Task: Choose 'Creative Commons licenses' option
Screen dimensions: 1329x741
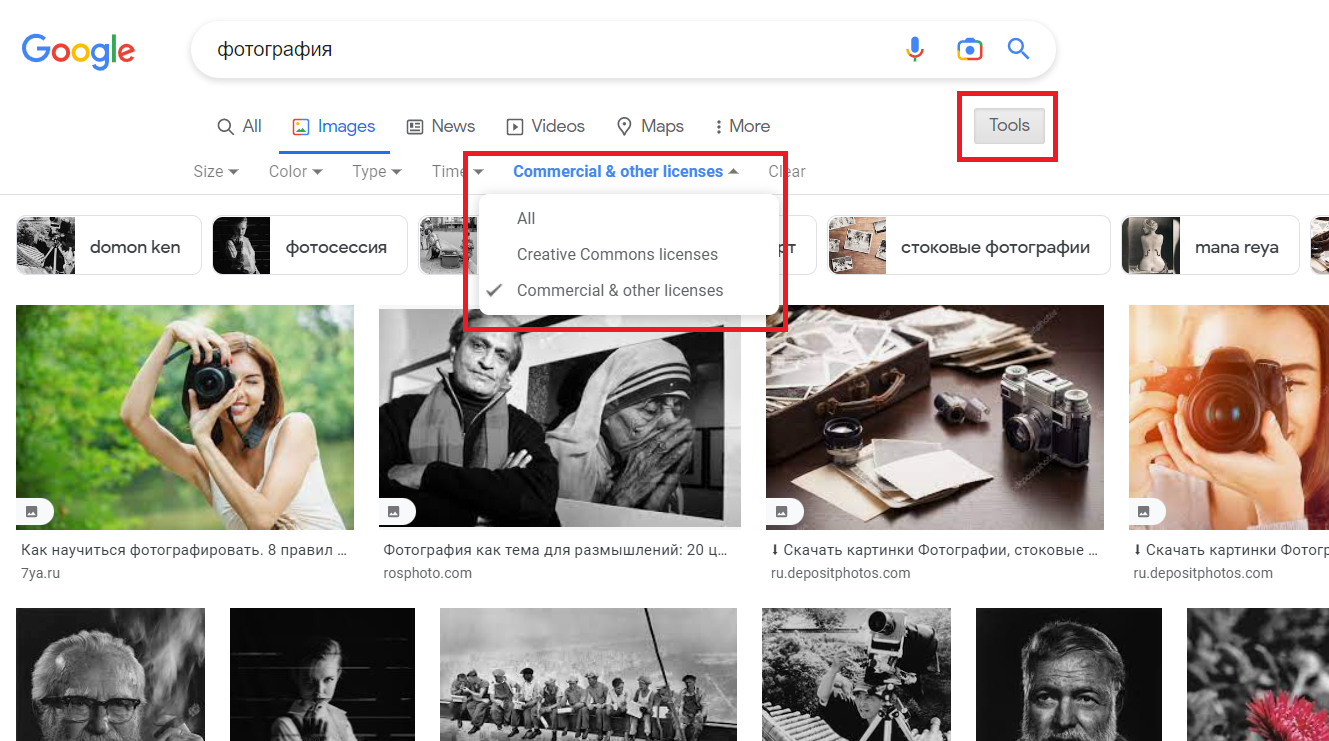Action: tap(617, 255)
